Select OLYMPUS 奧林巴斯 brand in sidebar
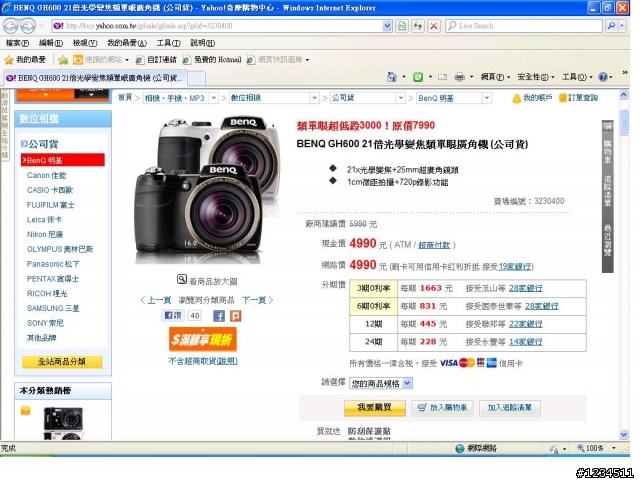The width and height of the screenshot is (640, 481). pyautogui.click(x=60, y=249)
